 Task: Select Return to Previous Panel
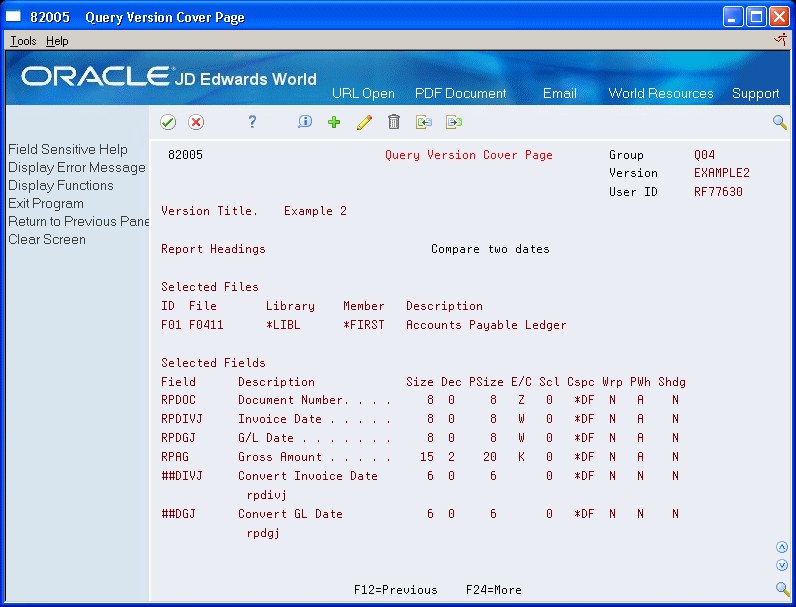tap(78, 221)
